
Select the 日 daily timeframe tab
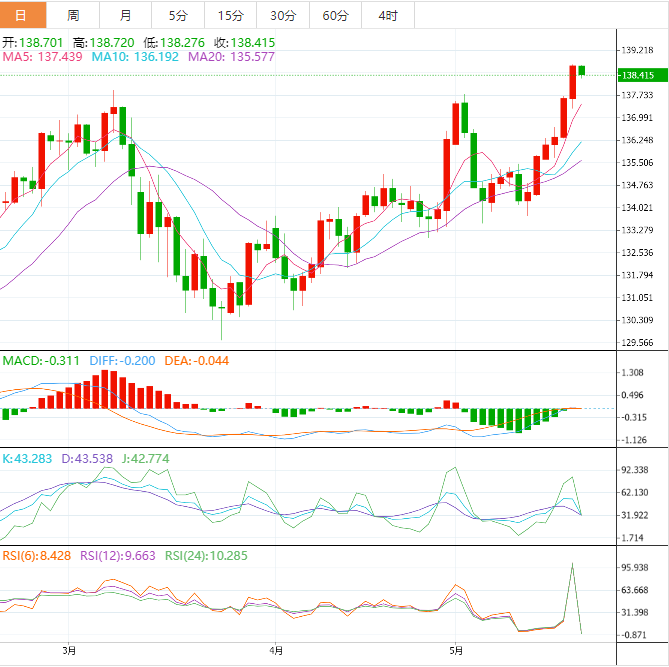coord(22,15)
